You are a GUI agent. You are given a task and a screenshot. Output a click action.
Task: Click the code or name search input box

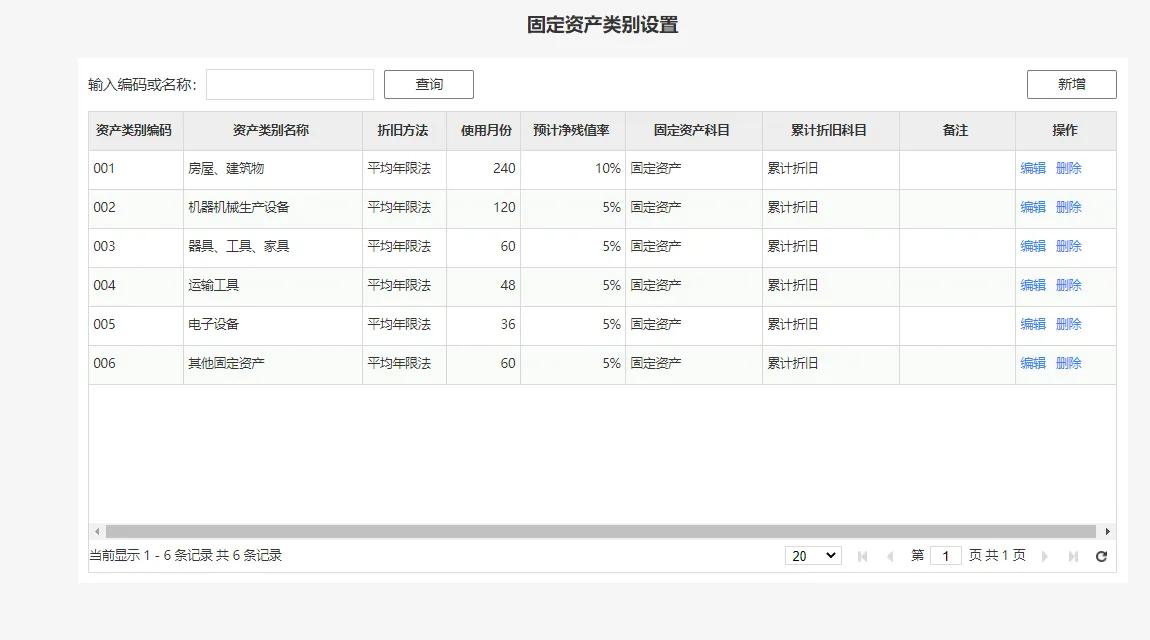tap(289, 84)
